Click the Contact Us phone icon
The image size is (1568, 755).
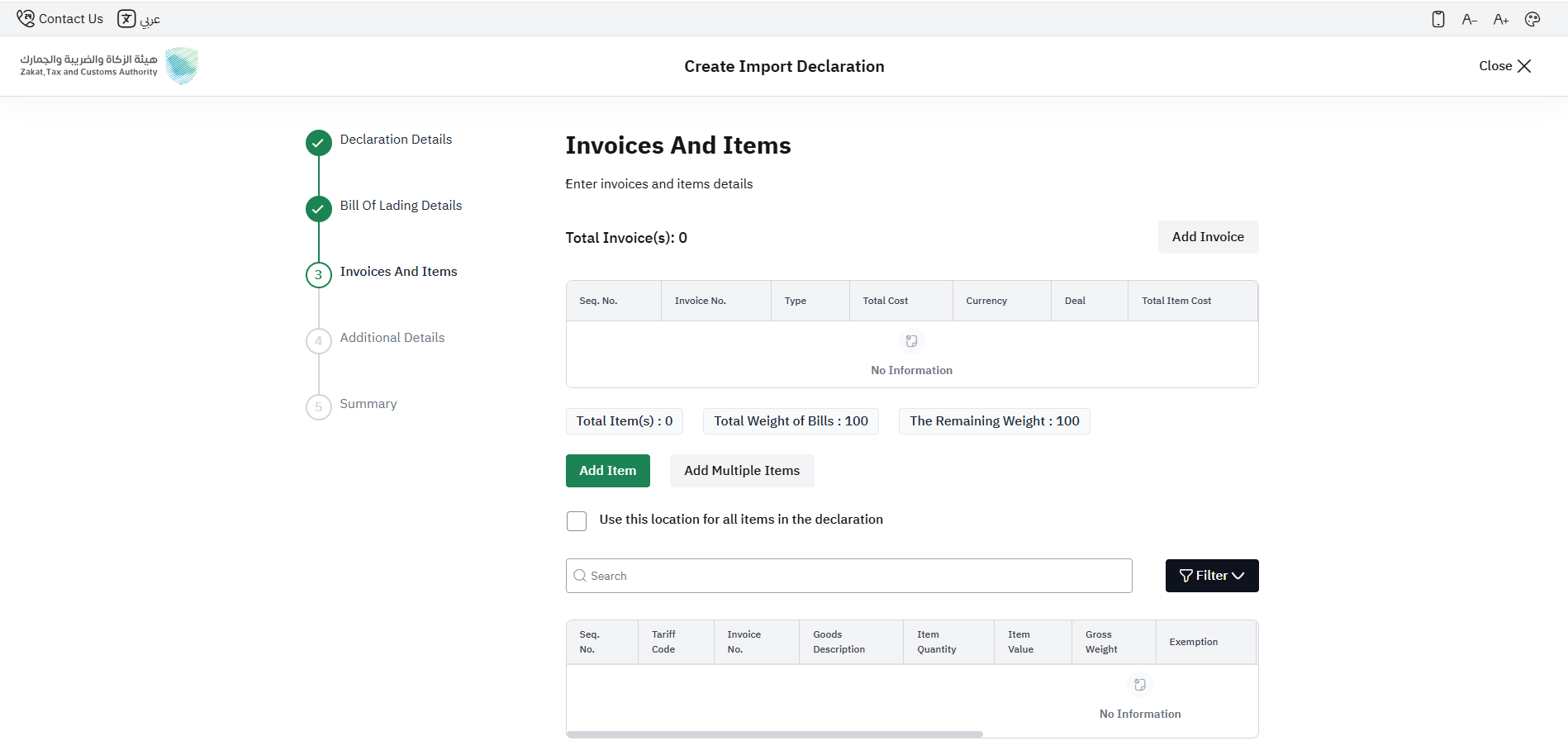pos(26,18)
